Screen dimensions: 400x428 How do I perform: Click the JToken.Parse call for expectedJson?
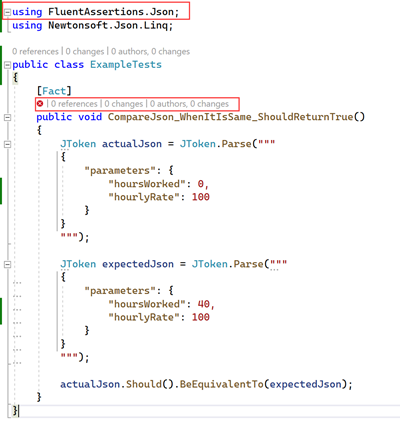pos(228,264)
